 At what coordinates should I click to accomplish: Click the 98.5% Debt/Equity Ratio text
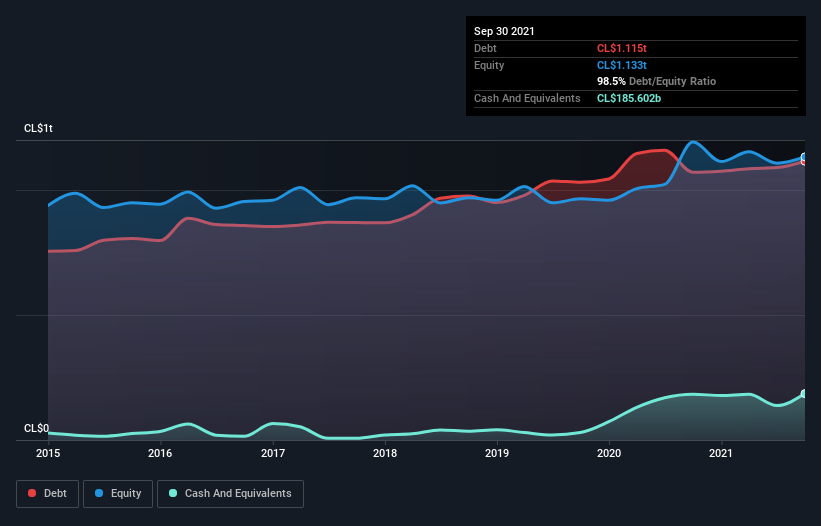click(657, 81)
